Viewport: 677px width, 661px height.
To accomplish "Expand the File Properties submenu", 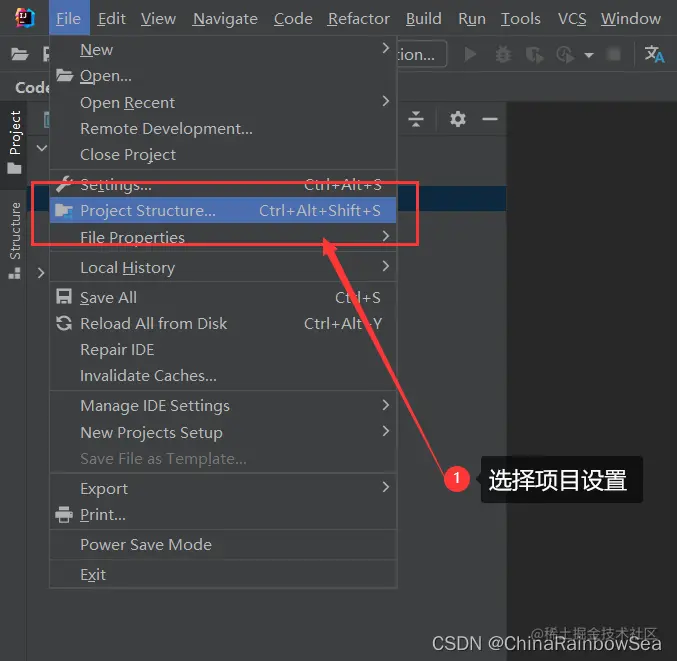I will click(223, 237).
